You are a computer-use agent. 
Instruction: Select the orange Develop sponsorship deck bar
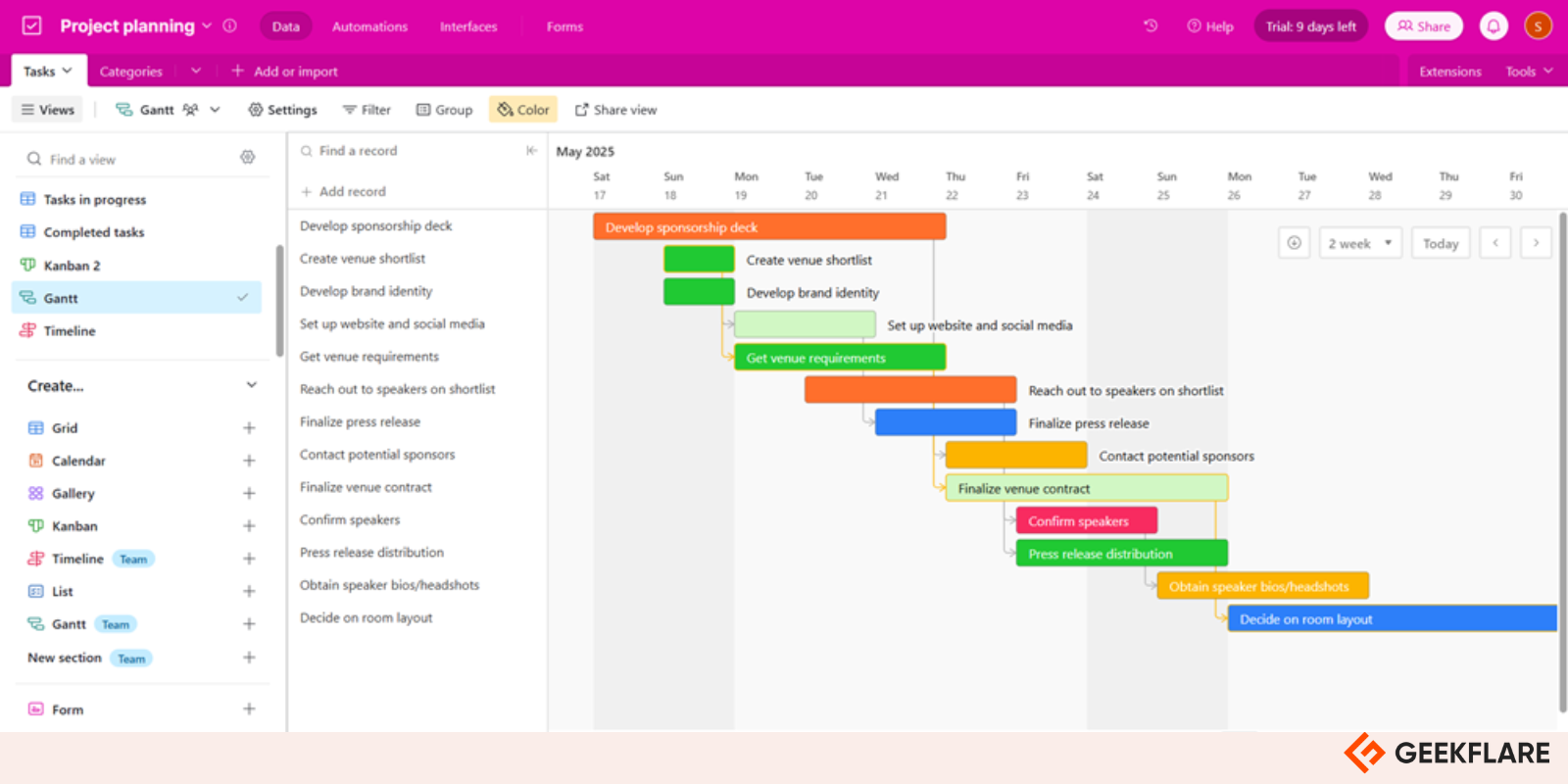pyautogui.click(x=769, y=227)
